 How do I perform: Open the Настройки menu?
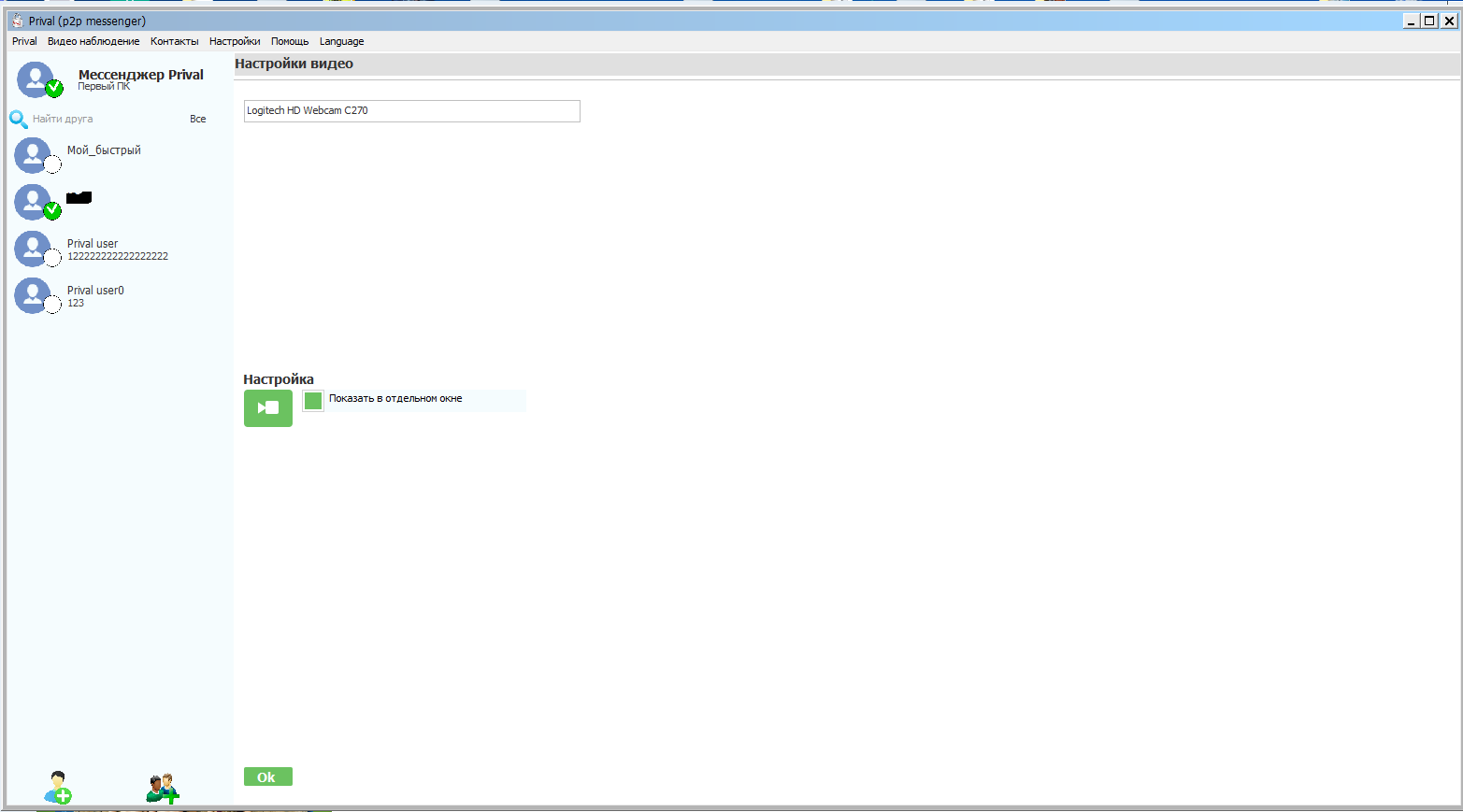pos(235,41)
